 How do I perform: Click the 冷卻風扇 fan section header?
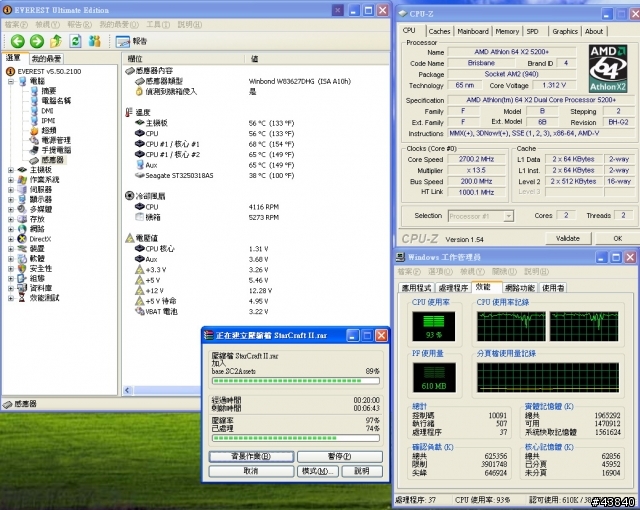pyautogui.click(x=145, y=196)
